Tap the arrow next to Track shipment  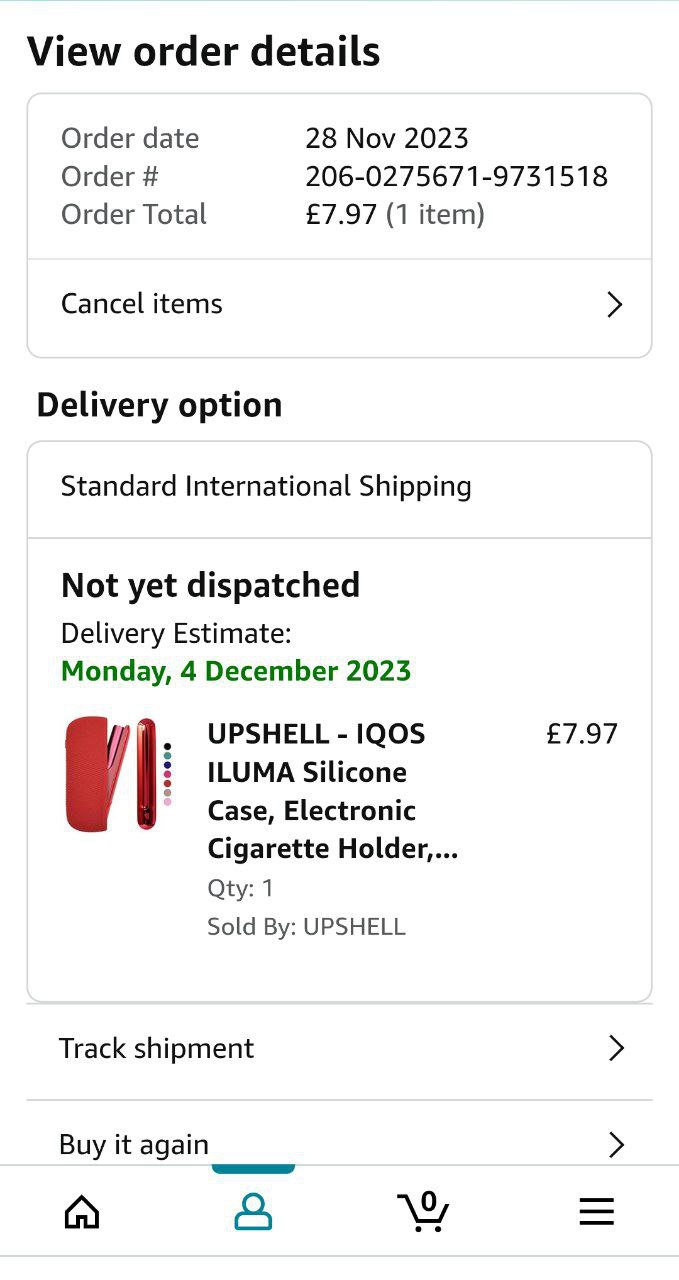click(616, 1048)
